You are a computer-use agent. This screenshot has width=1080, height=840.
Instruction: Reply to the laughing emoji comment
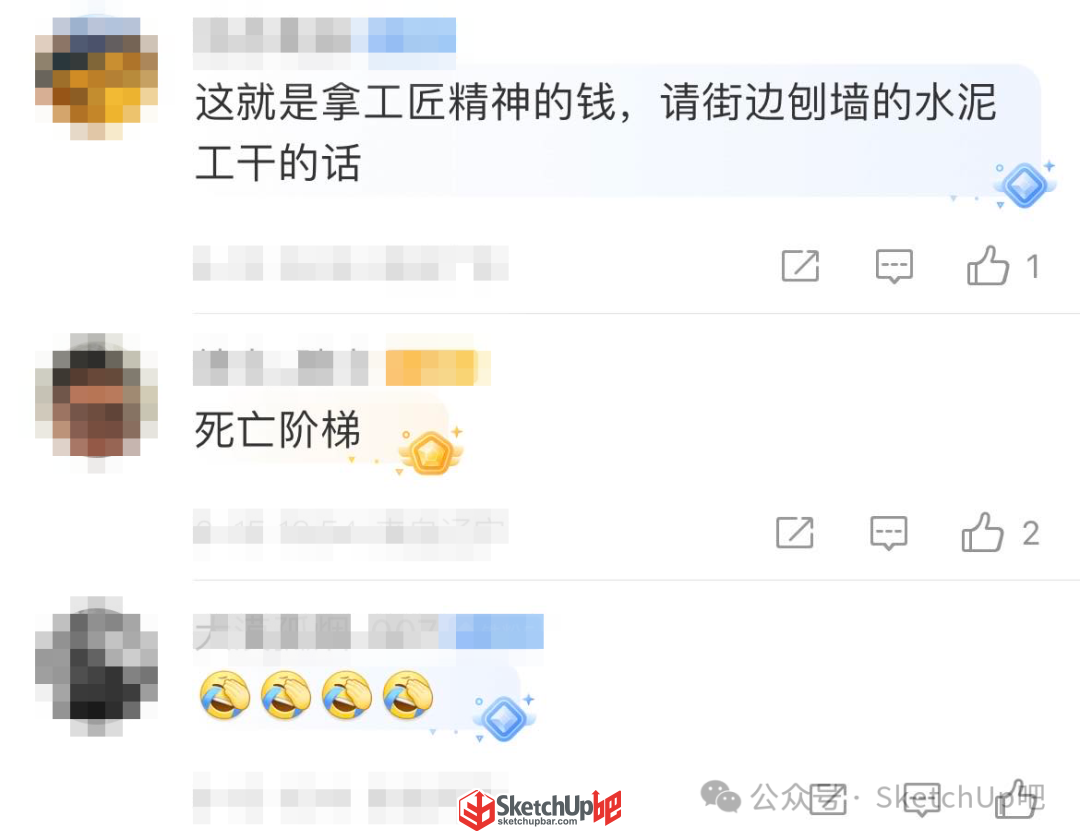click(922, 799)
